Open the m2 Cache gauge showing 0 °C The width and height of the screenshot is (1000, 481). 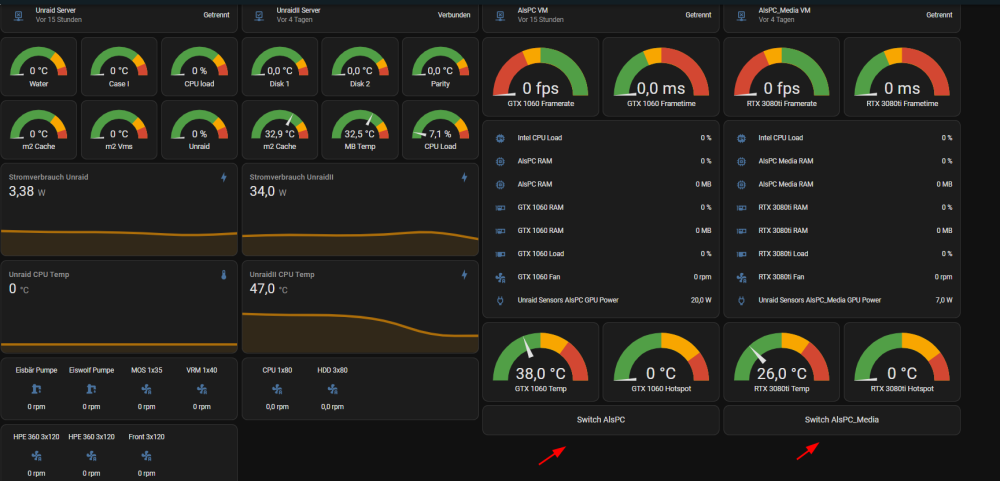(x=39, y=130)
